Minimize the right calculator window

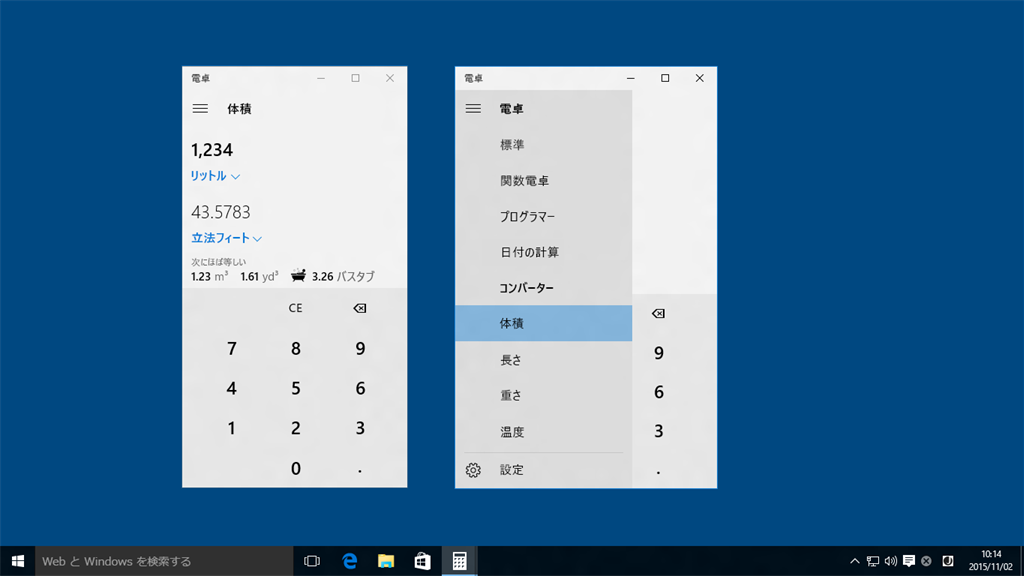tap(631, 78)
